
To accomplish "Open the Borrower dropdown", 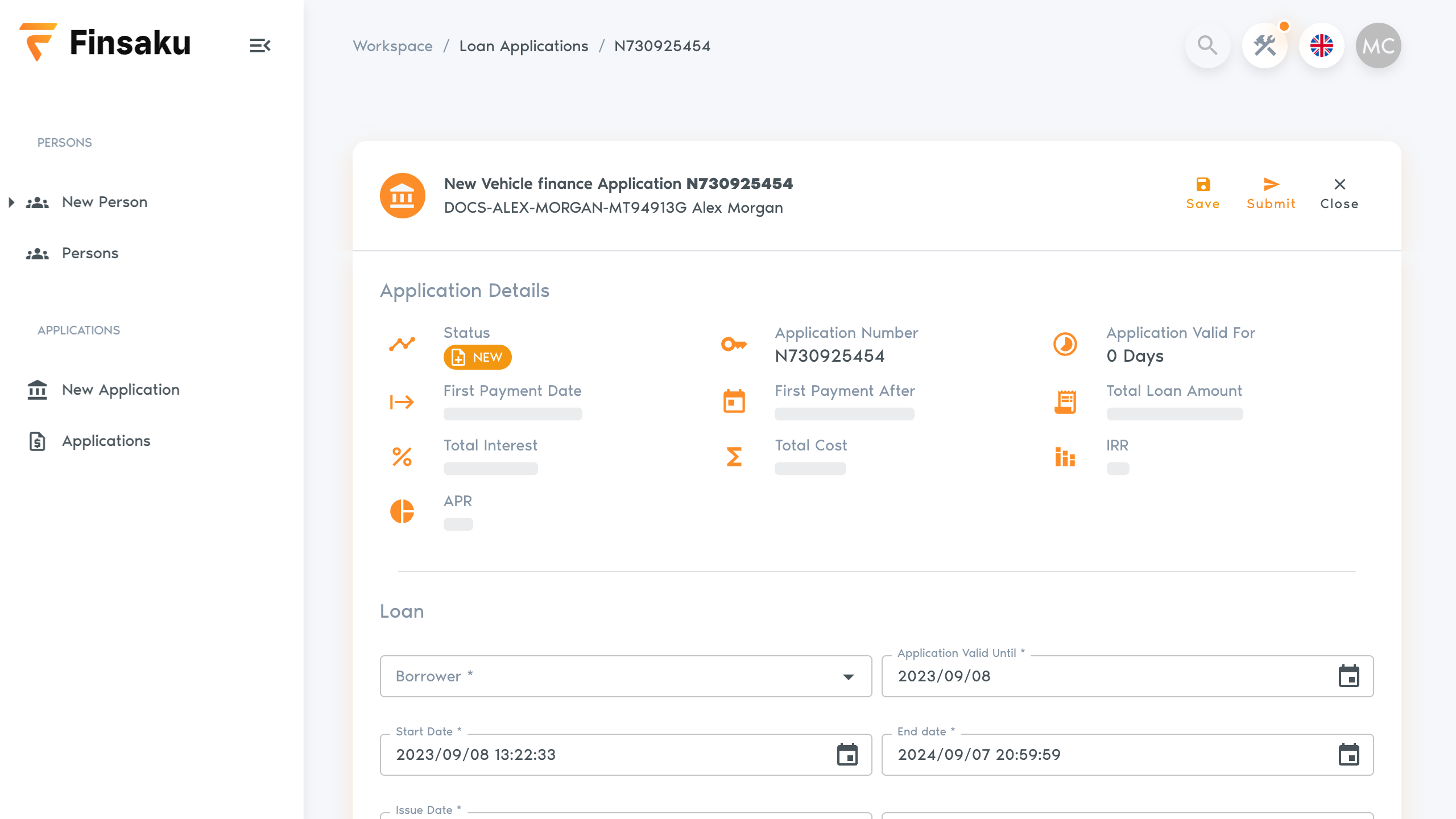I will 626,676.
